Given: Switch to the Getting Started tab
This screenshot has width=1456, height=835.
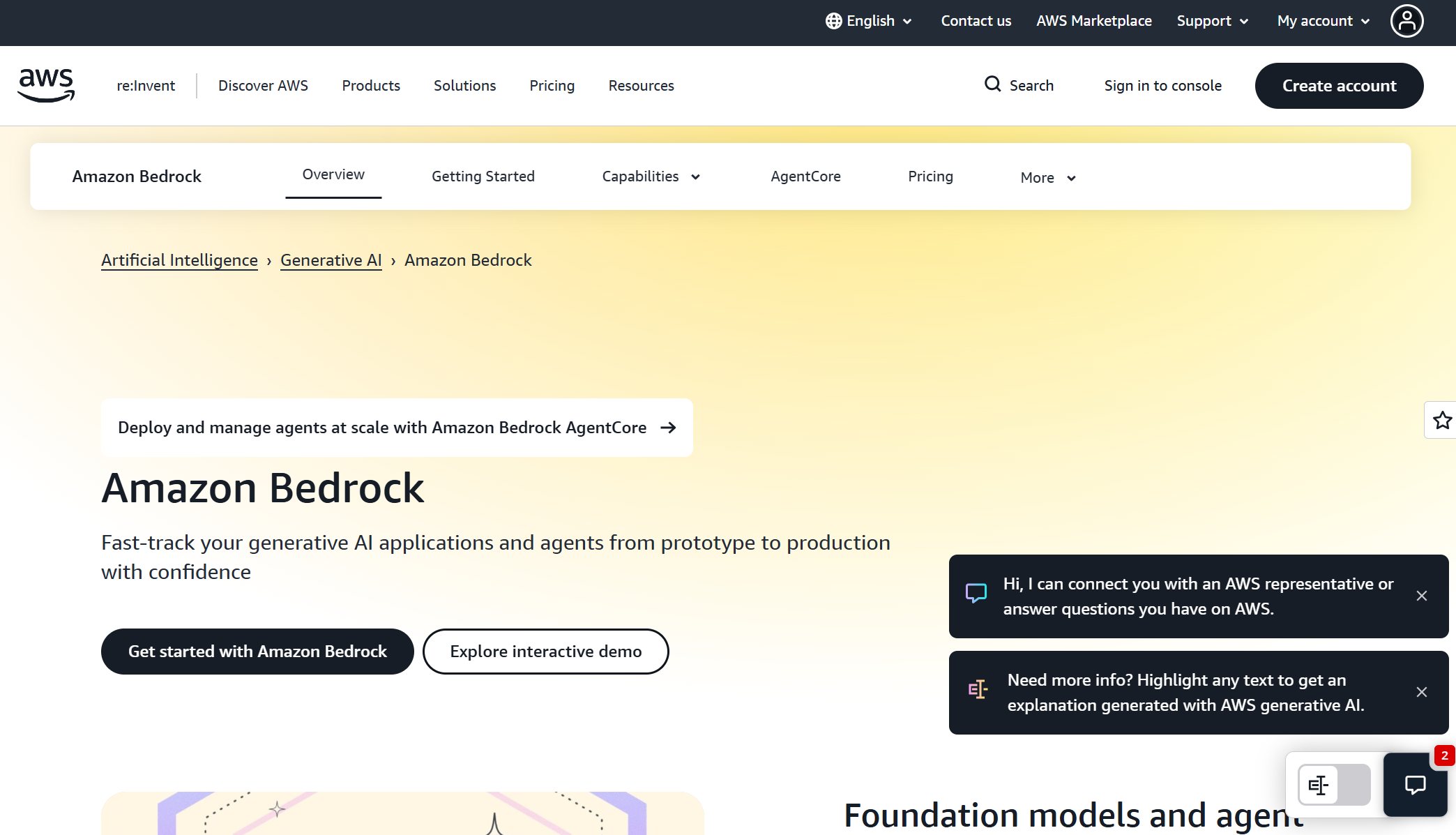Looking at the screenshot, I should point(483,176).
